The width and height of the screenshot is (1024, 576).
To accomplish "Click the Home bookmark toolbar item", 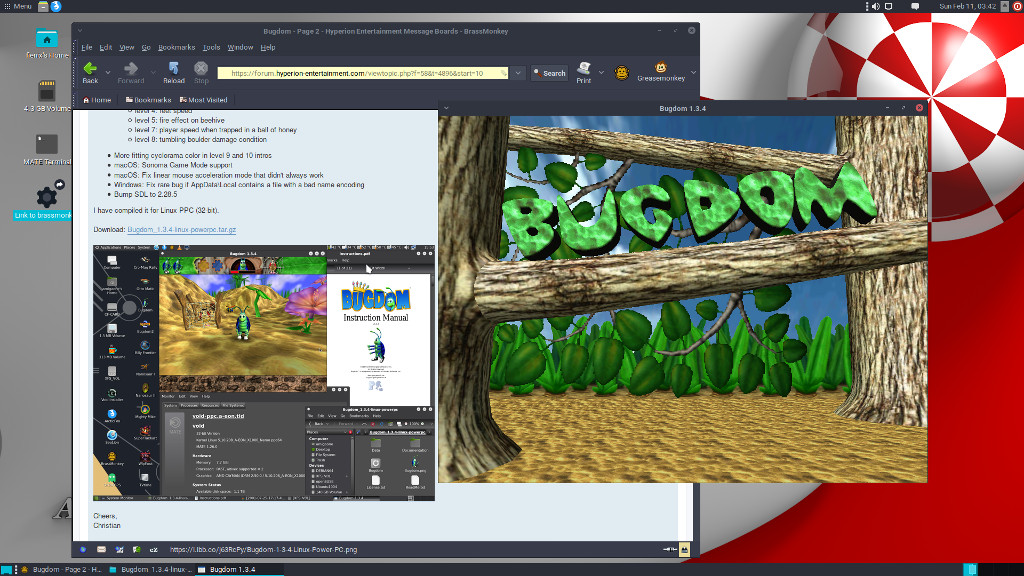I will (x=97, y=100).
